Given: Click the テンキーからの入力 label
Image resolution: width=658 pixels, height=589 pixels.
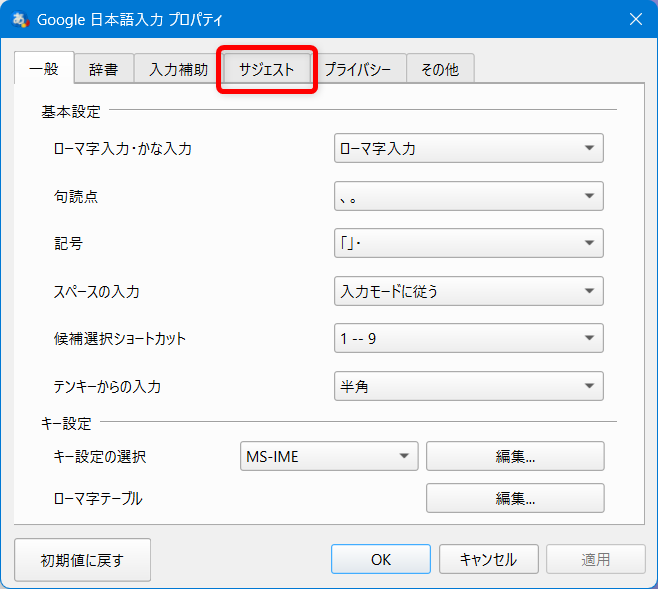Looking at the screenshot, I should 107,386.
